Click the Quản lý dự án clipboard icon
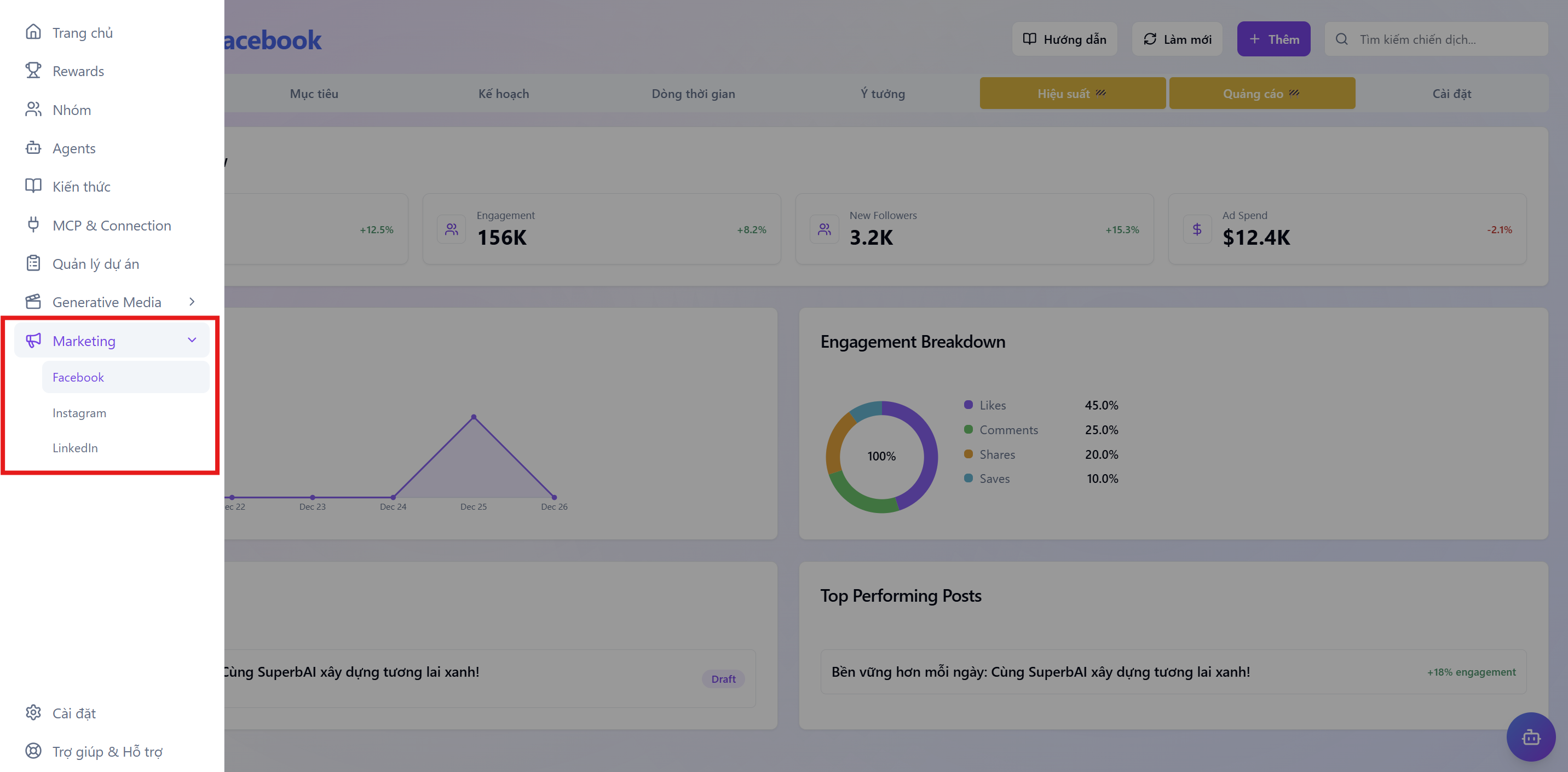Image resolution: width=1568 pixels, height=772 pixels. 33,263
